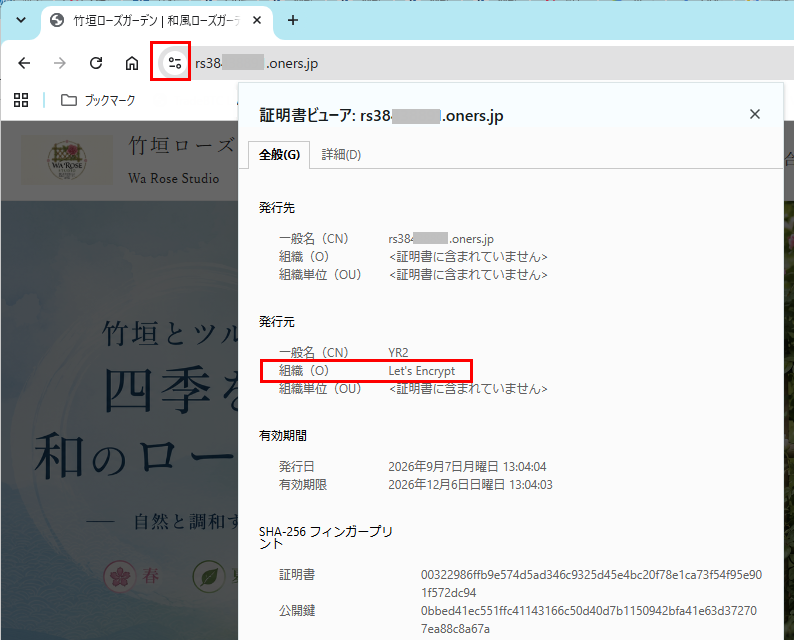Click the 発行先 section heading
794x640 pixels.
pyautogui.click(x=276, y=208)
